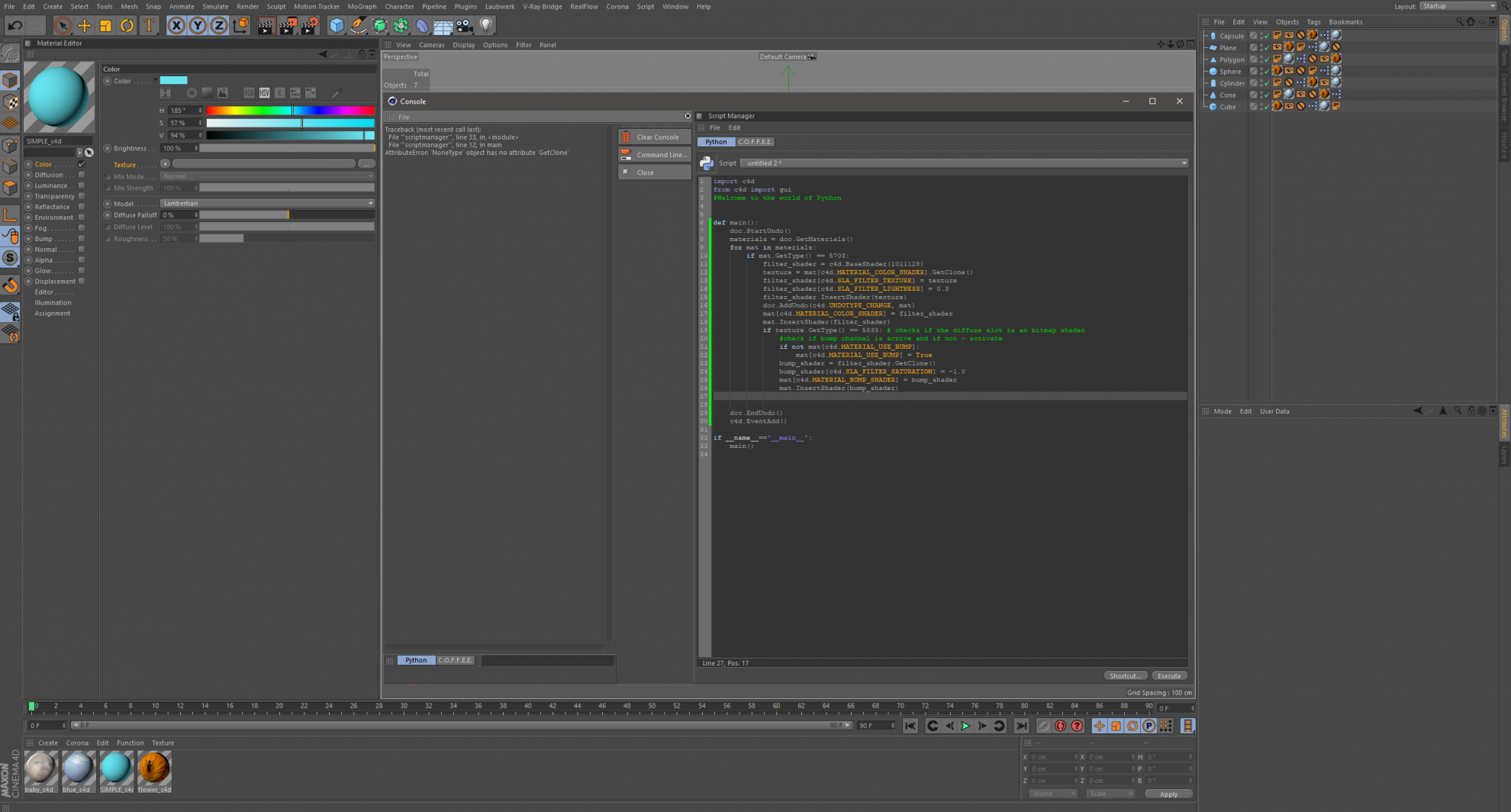Viewport: 1511px width, 812px height.
Task: Toggle off the Sphere's green enable checkmark
Action: click(1268, 71)
